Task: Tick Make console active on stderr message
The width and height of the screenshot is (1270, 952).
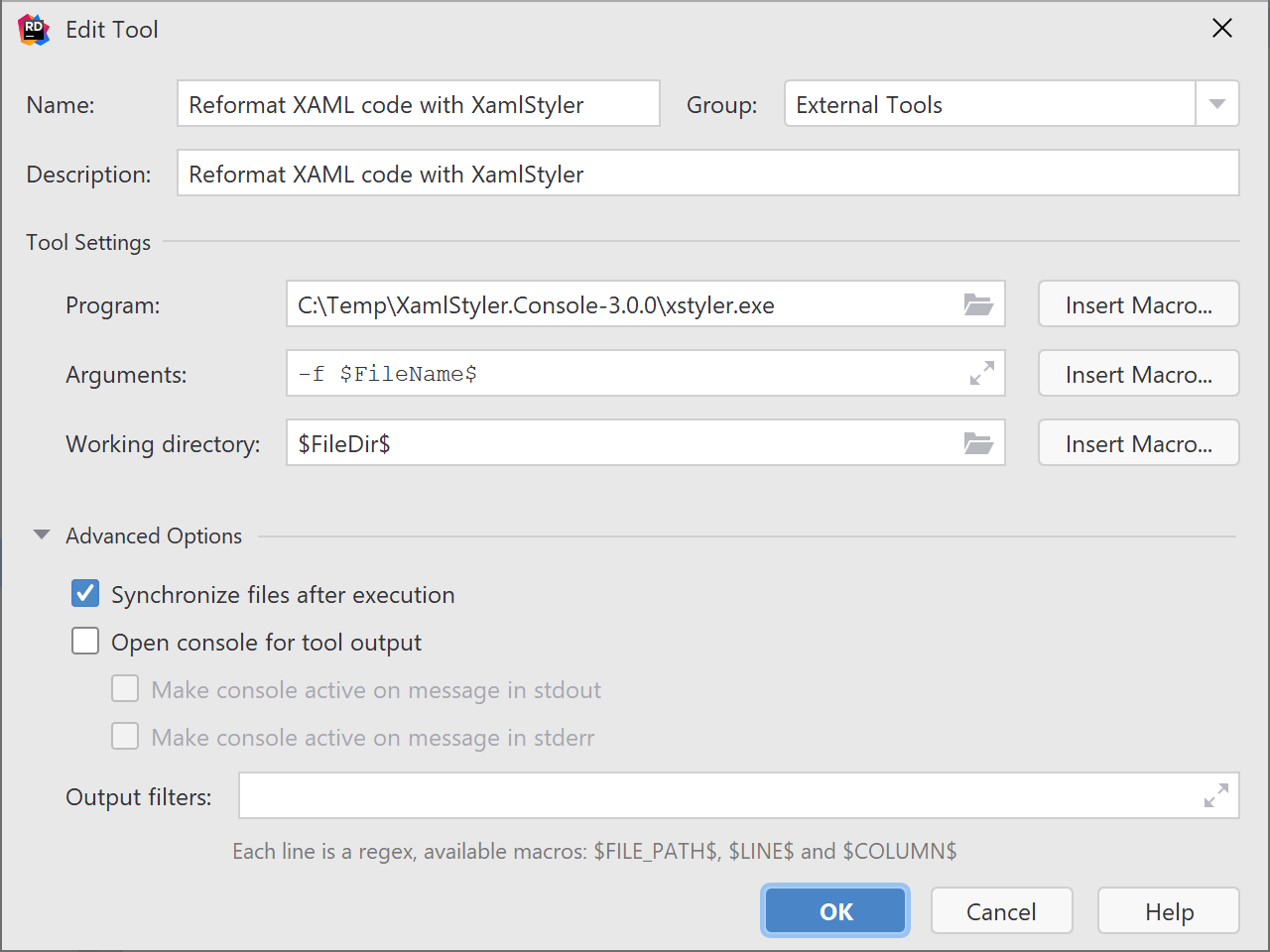Action: click(125, 737)
